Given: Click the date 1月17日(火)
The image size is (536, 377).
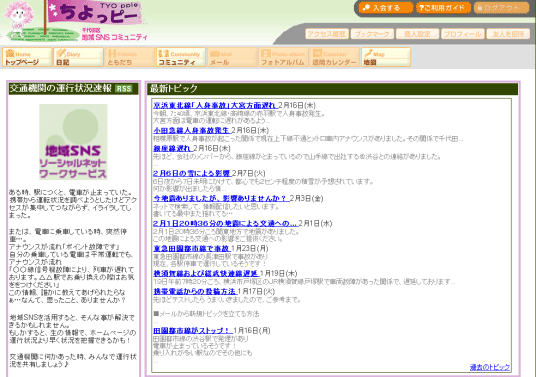Looking at the screenshot, I should (x=256, y=291).
